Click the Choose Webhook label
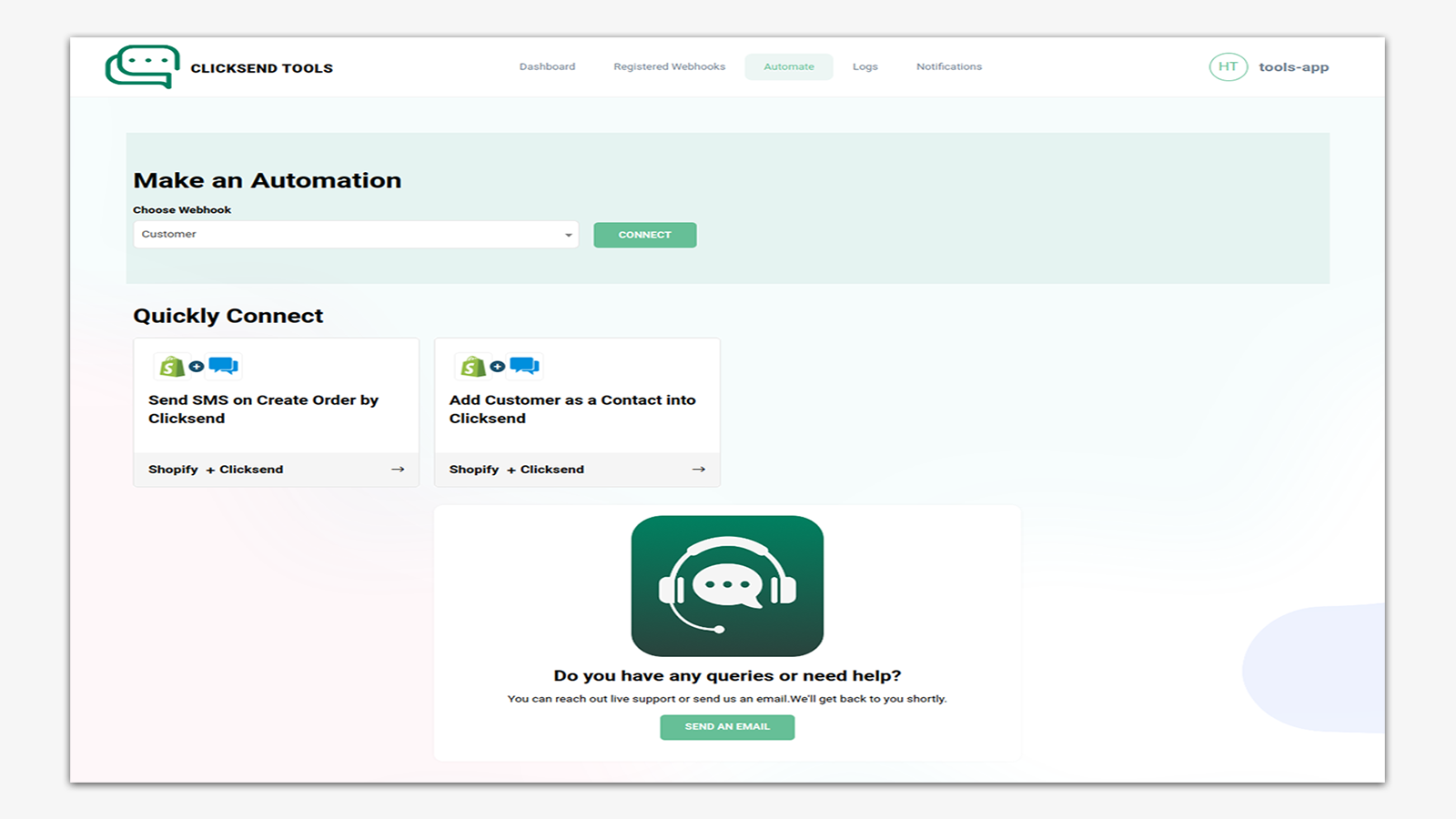This screenshot has height=819, width=1456. click(x=182, y=210)
